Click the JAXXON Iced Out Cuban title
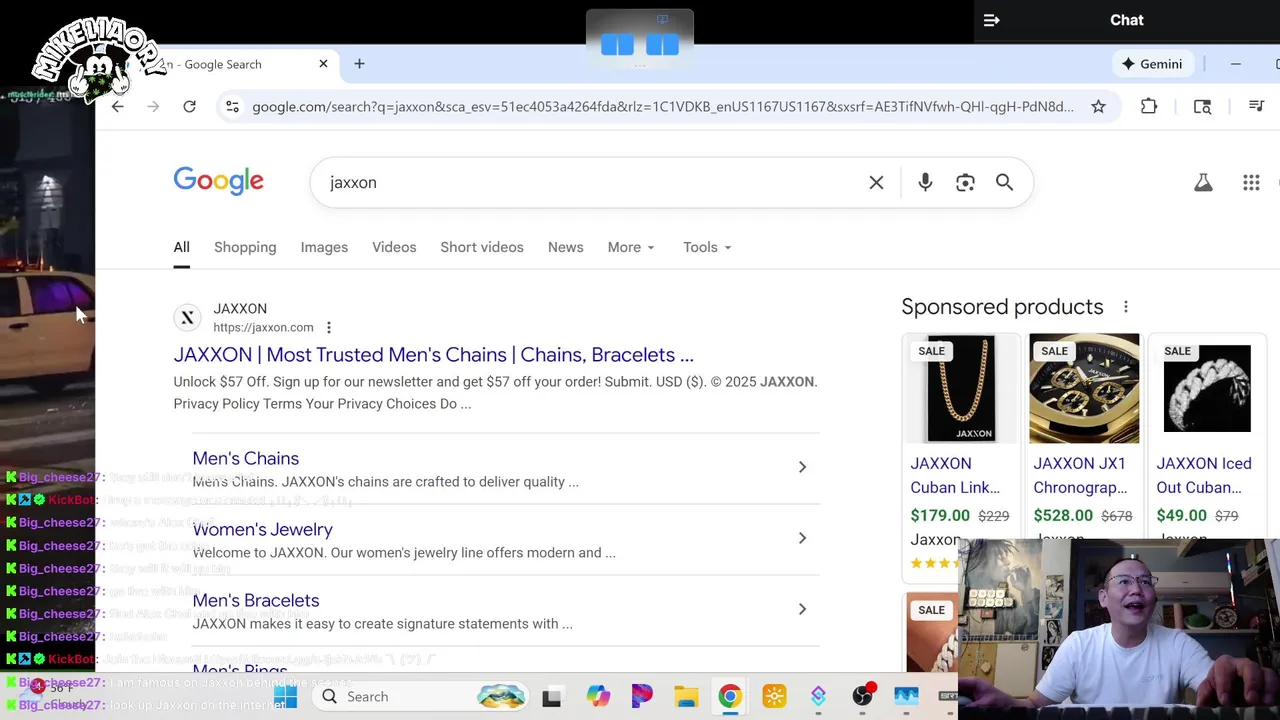The height and width of the screenshot is (720, 1280). [1204, 475]
